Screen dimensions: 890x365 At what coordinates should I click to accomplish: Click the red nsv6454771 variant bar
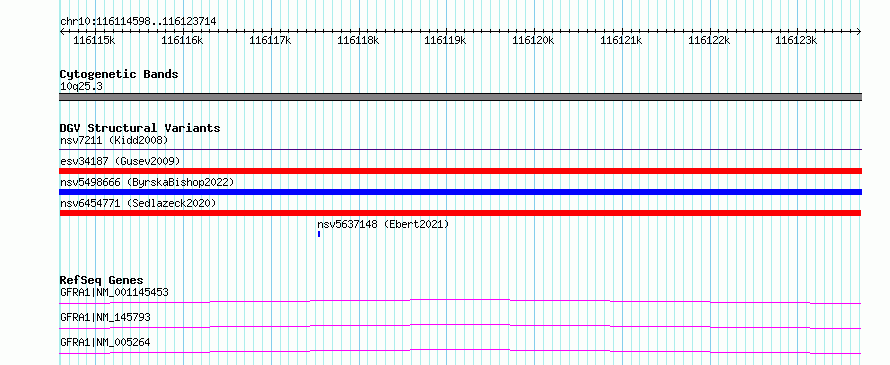[460, 213]
